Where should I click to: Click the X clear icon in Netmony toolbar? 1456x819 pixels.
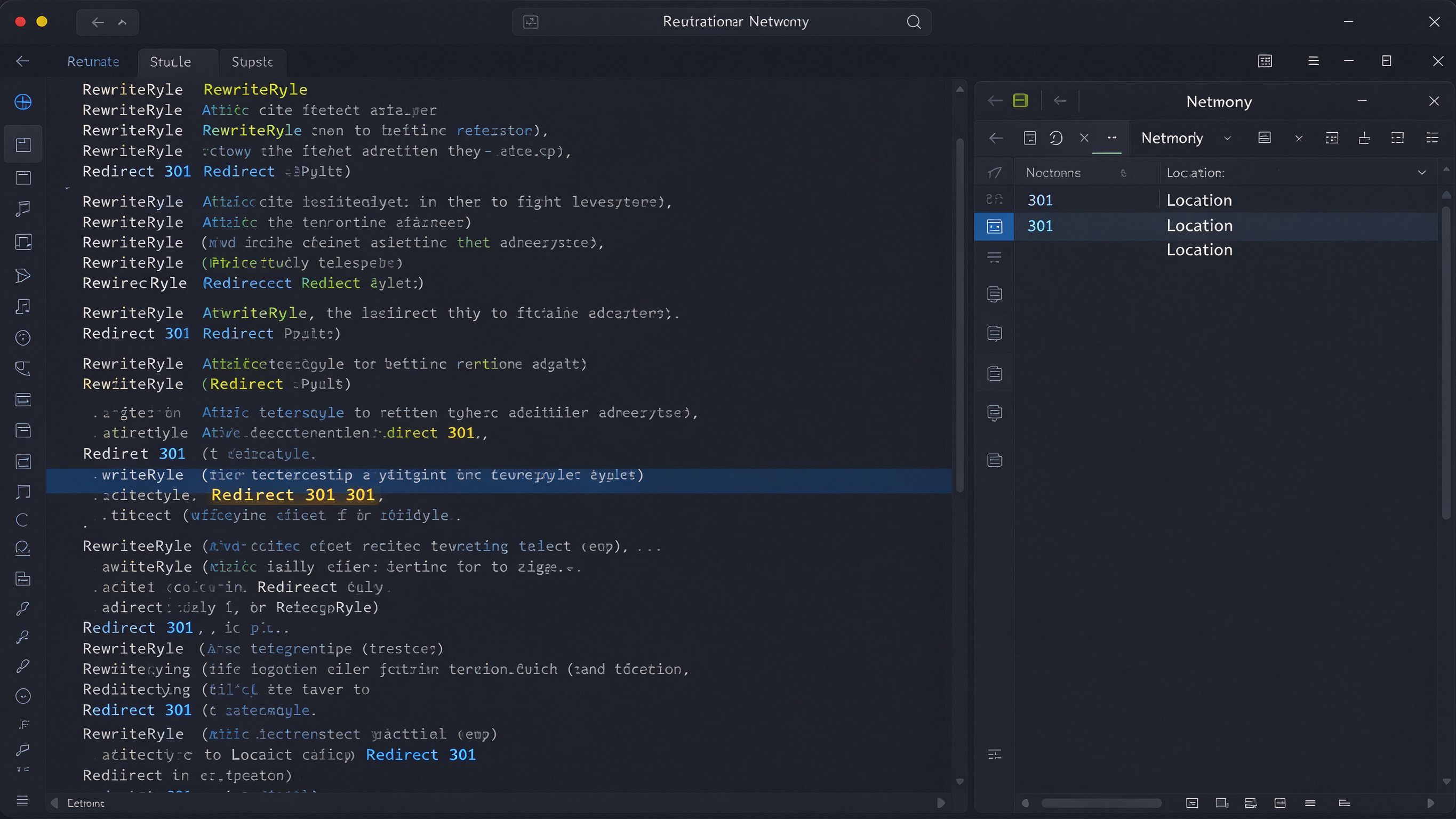coord(1084,138)
